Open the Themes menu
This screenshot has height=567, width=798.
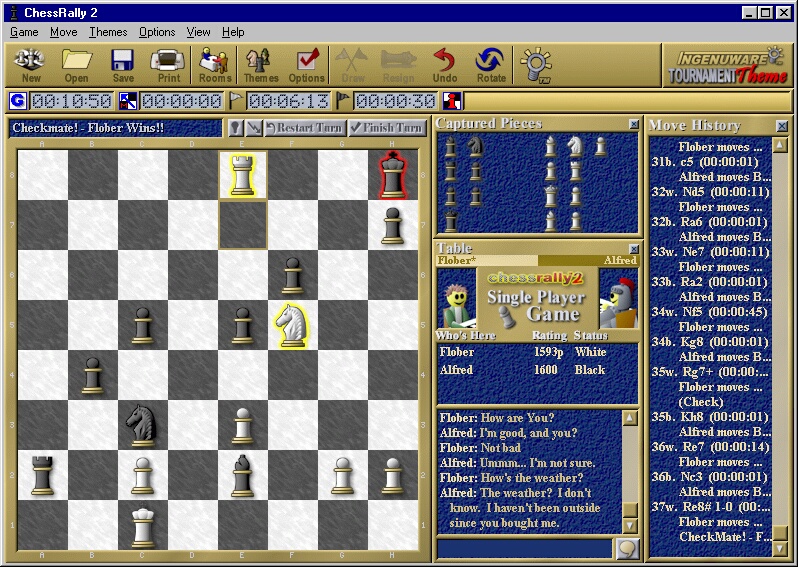(108, 32)
